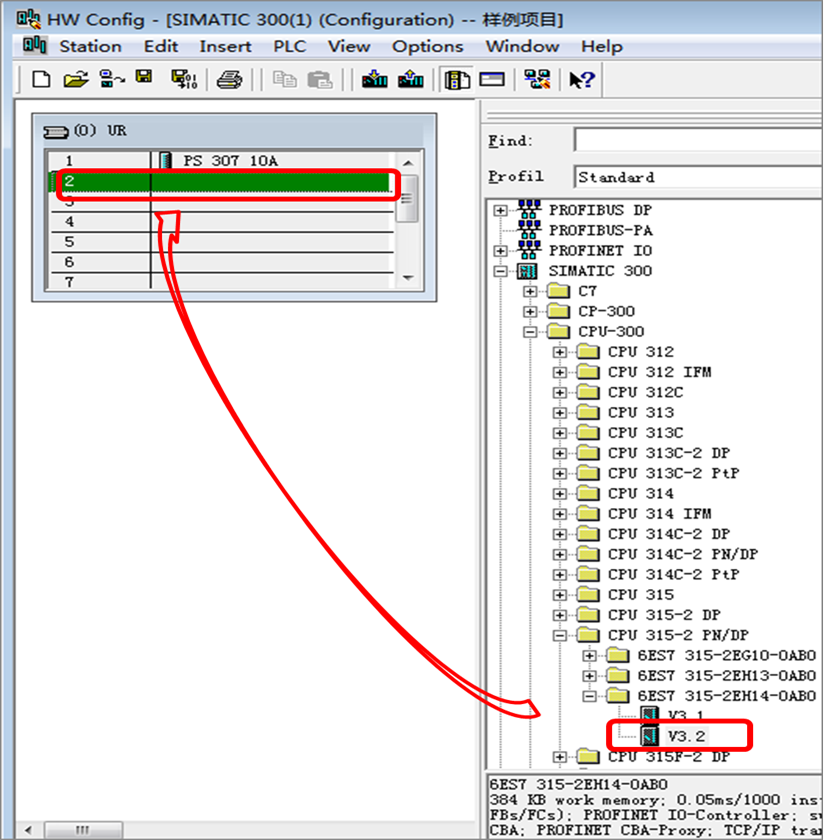Collapse the CPU 315-2 PN/DP node
Image resolution: width=824 pixels, height=840 pixels.
point(559,636)
